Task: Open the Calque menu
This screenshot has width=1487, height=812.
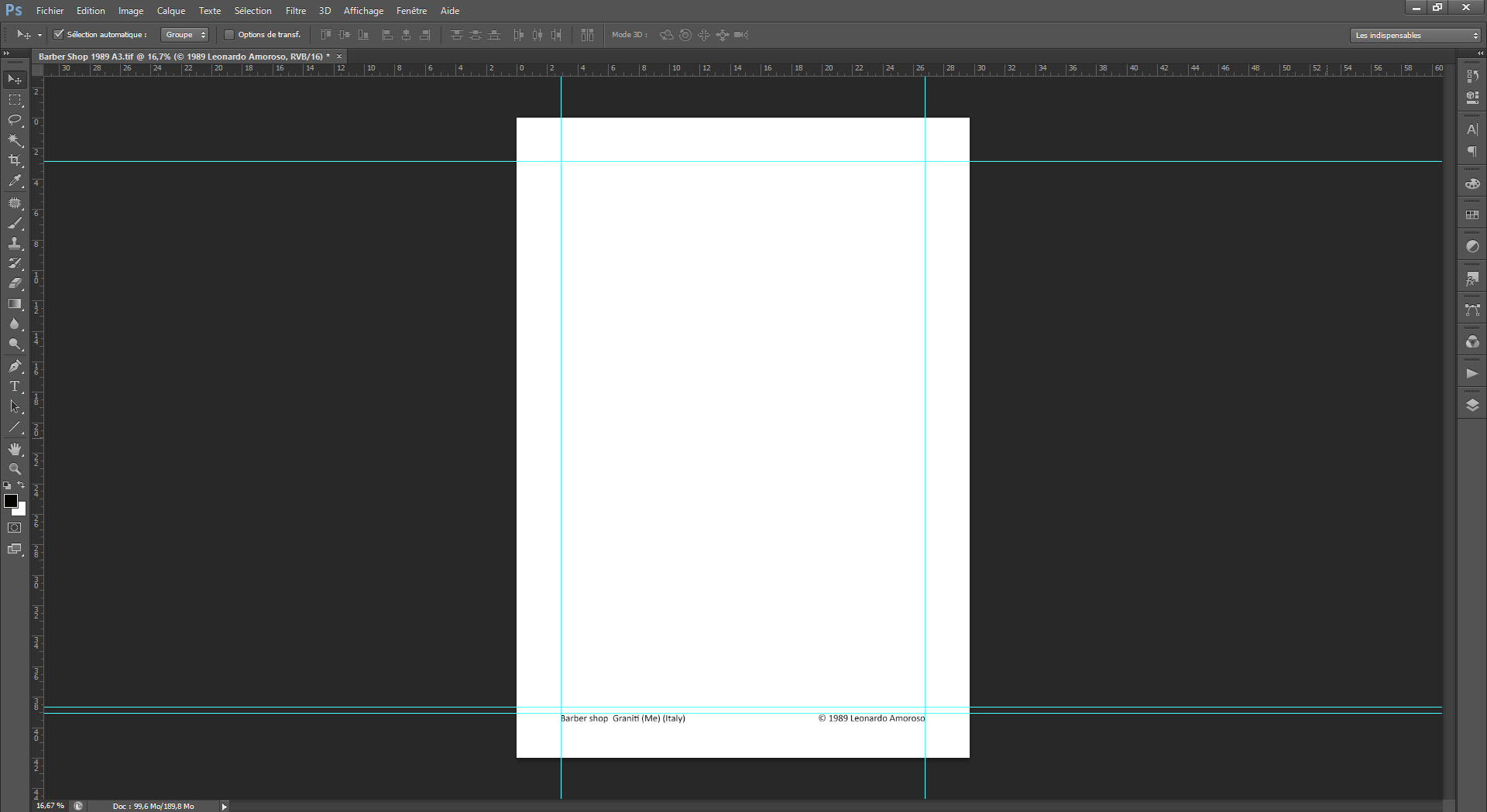Action: tap(171, 11)
